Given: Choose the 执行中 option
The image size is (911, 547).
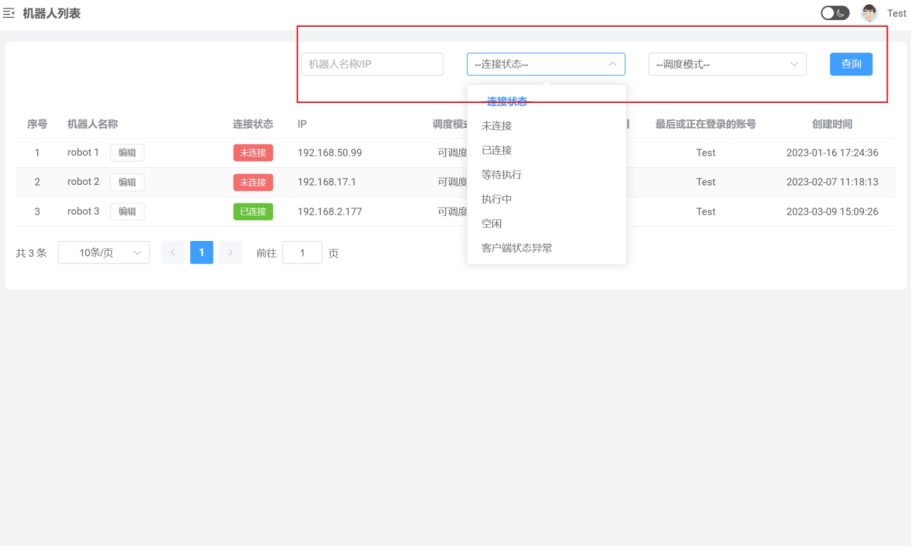Looking at the screenshot, I should point(547,199).
